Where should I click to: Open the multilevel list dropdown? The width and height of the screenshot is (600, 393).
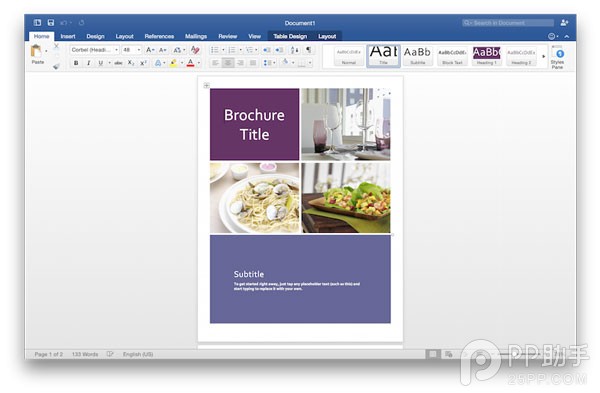252,50
